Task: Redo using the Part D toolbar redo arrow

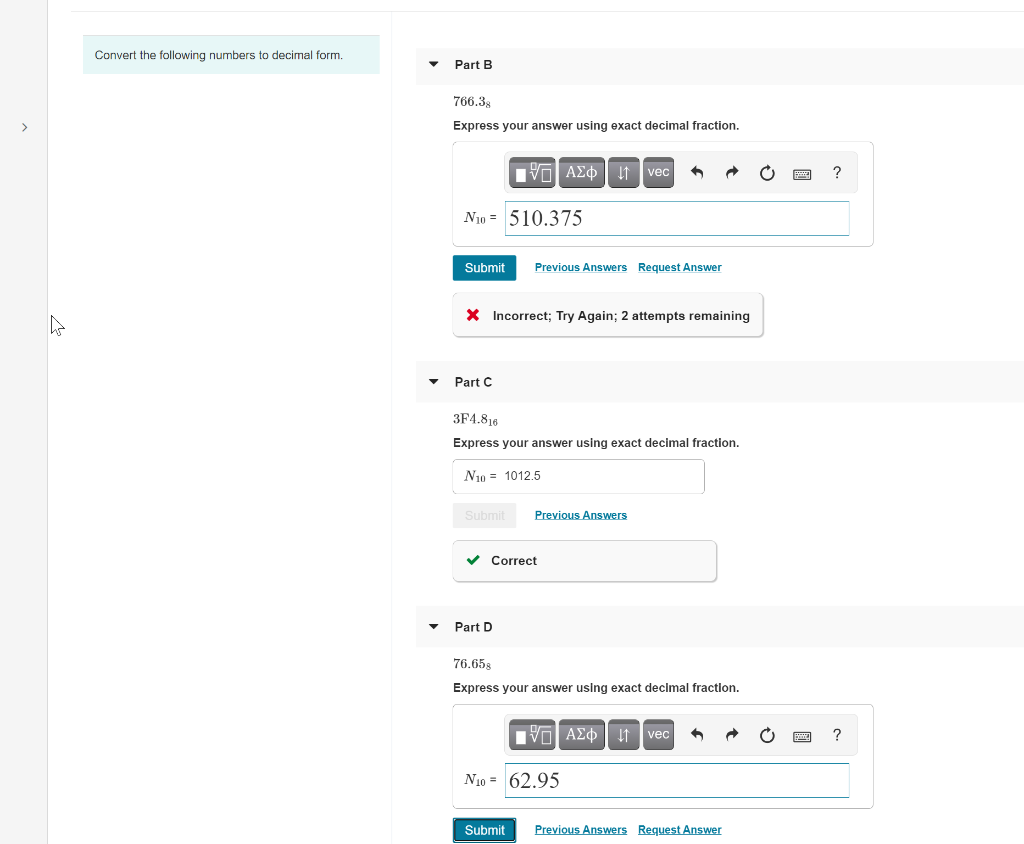Action: pyautogui.click(x=732, y=734)
